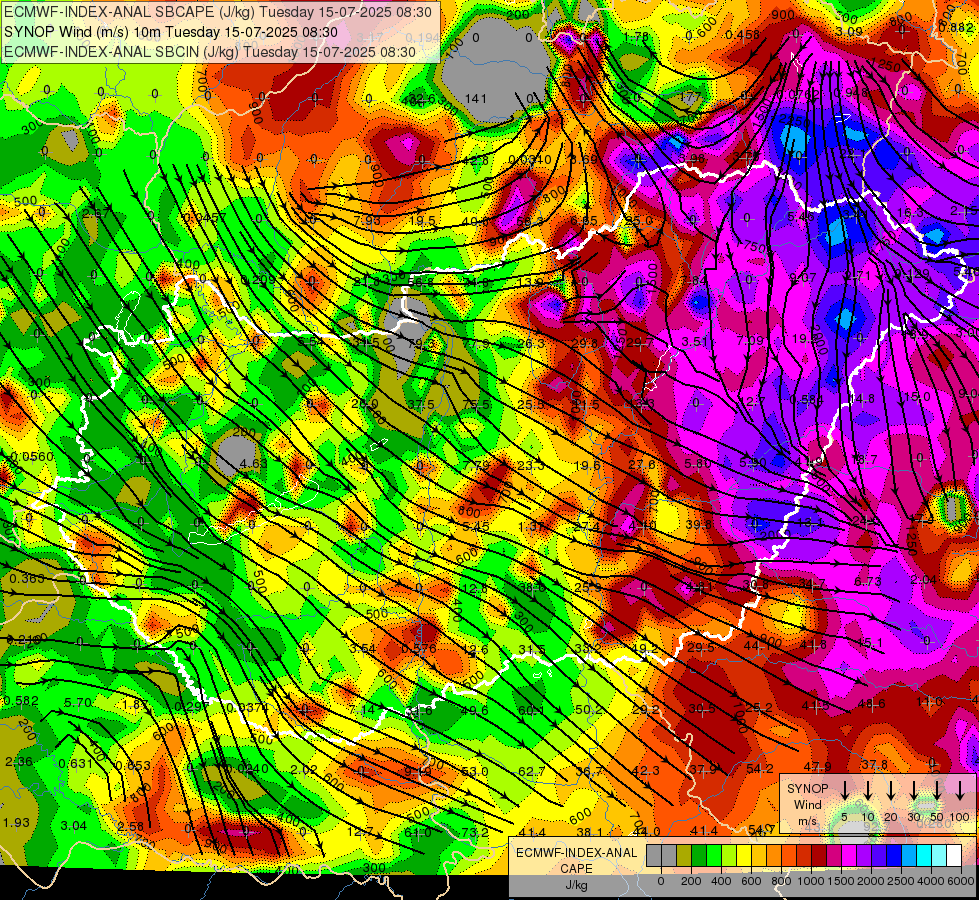
Task: Click the 50 m/s wind arrow in legend
Action: 937,791
